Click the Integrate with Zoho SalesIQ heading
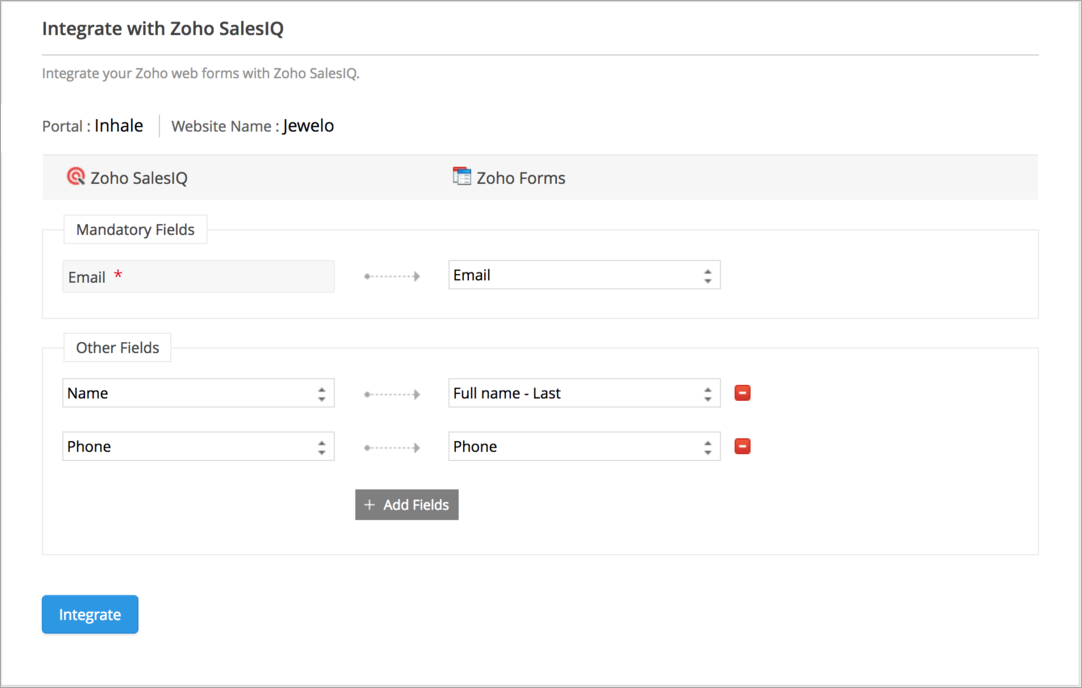1082x688 pixels. [163, 28]
